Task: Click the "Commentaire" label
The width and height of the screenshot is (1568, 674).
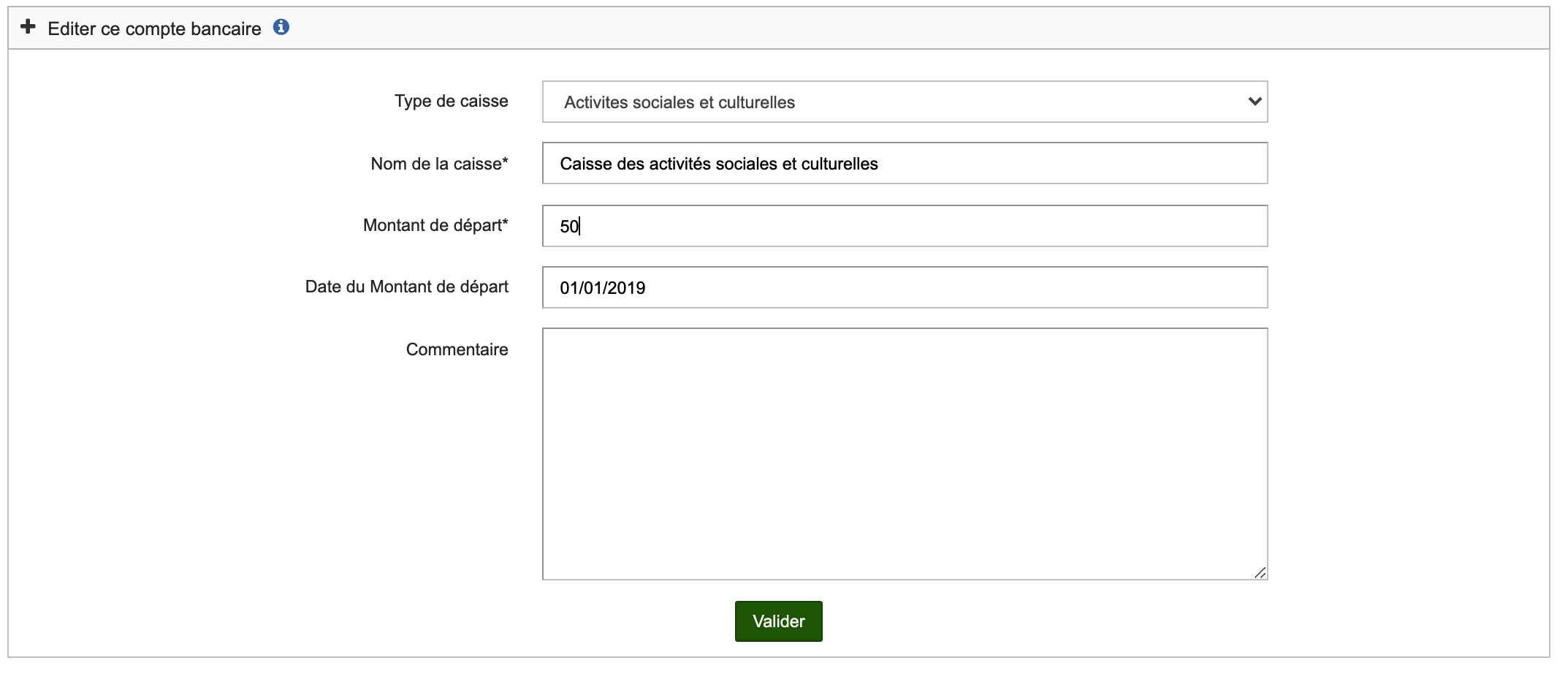Action: (x=457, y=349)
